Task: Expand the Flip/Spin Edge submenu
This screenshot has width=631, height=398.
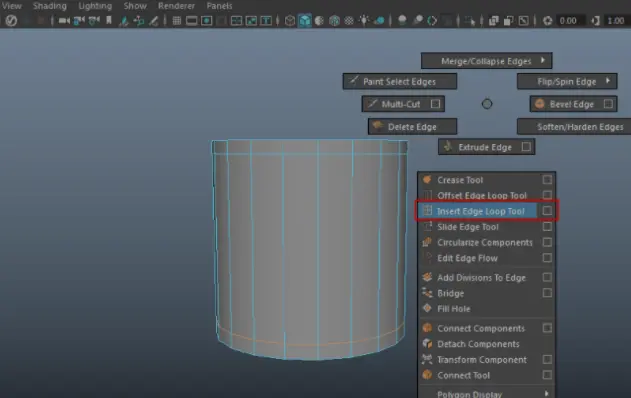Action: 567,82
